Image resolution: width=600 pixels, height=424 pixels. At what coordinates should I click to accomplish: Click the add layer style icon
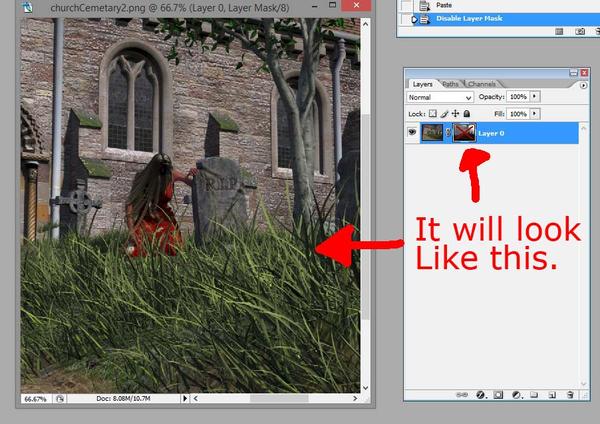pos(481,395)
